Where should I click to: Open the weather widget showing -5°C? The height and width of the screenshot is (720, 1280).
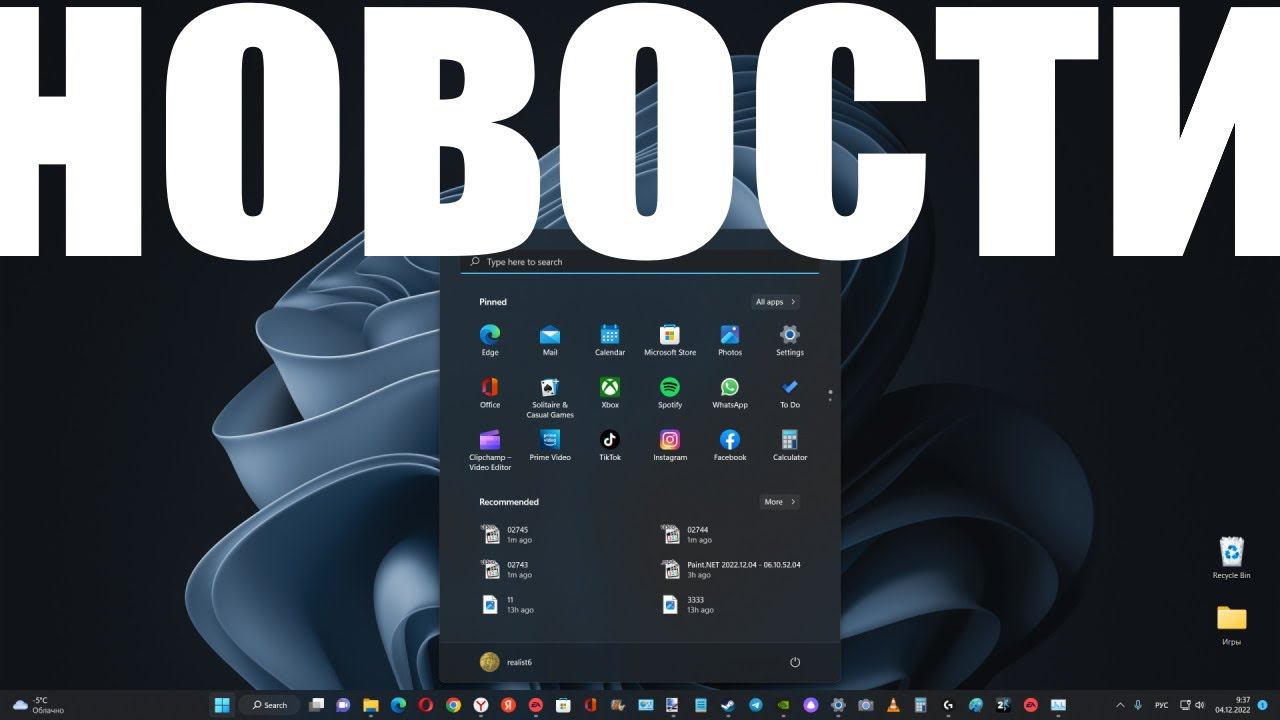[x=38, y=705]
